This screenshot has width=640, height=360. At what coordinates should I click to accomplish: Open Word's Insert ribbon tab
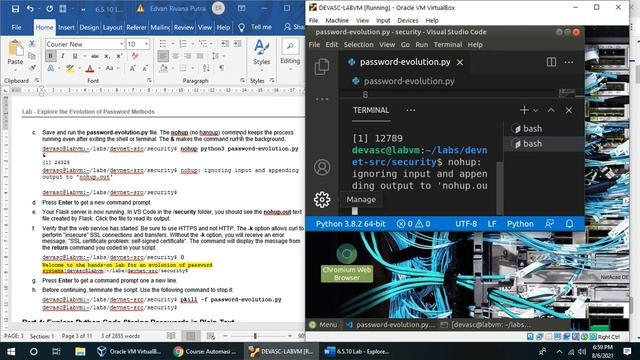point(66,27)
